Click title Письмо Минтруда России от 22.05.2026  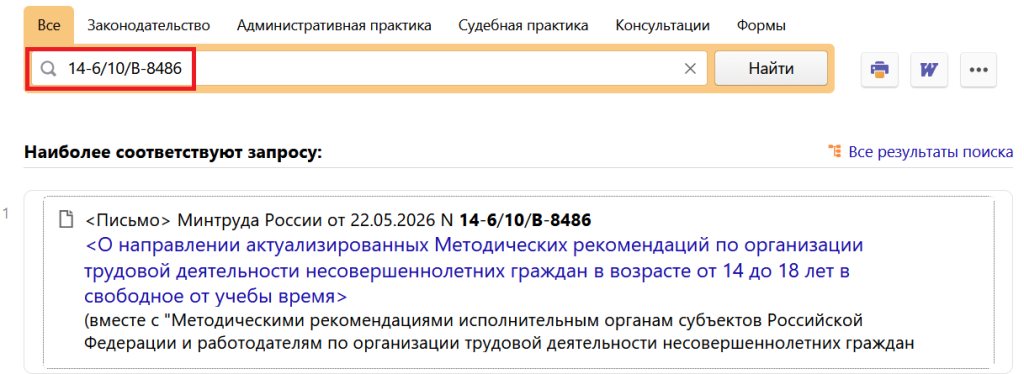coord(338,221)
